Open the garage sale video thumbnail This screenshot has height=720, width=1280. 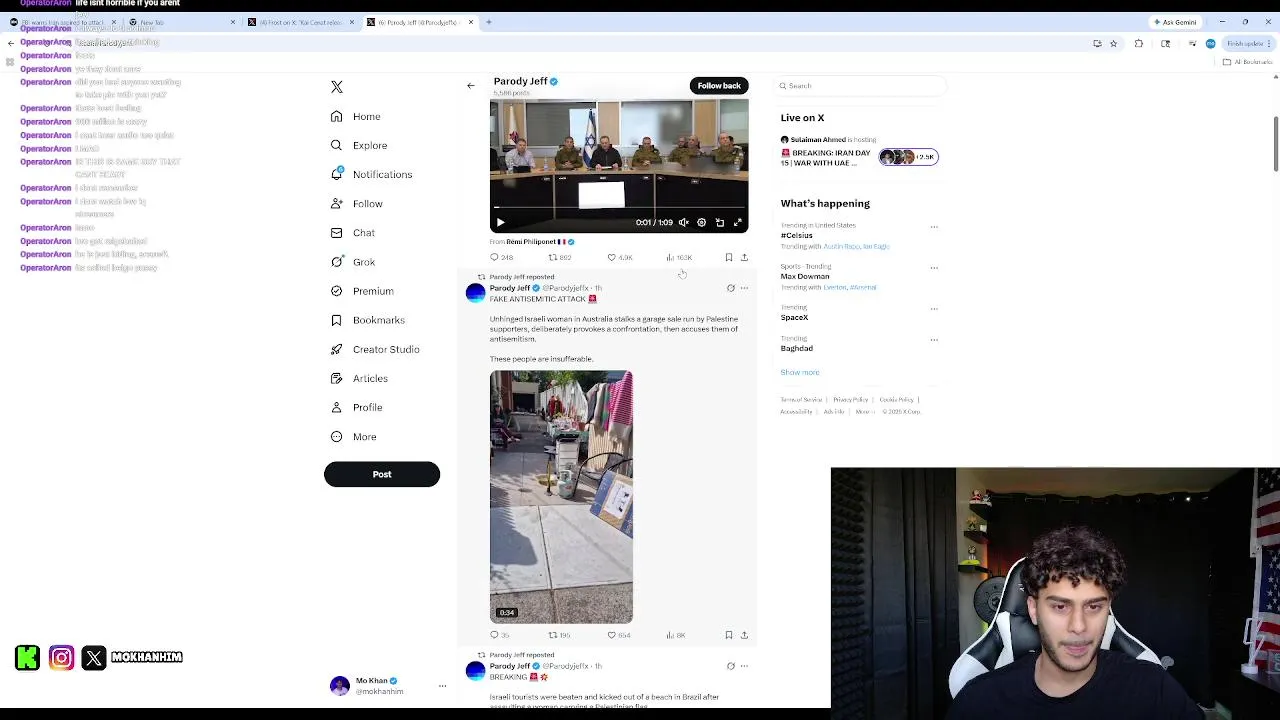(x=561, y=497)
